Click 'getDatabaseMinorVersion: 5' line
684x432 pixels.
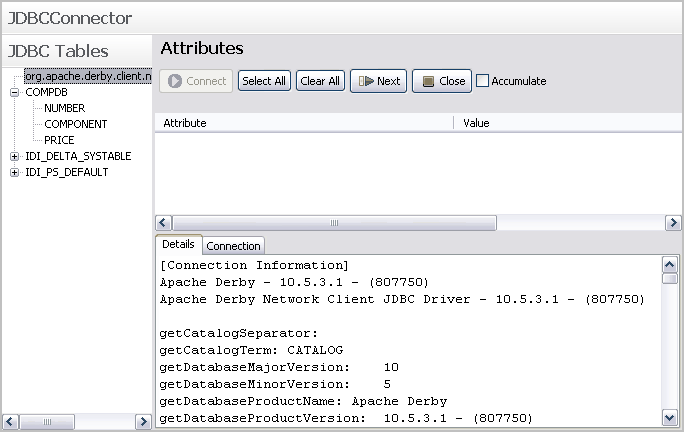275,384
